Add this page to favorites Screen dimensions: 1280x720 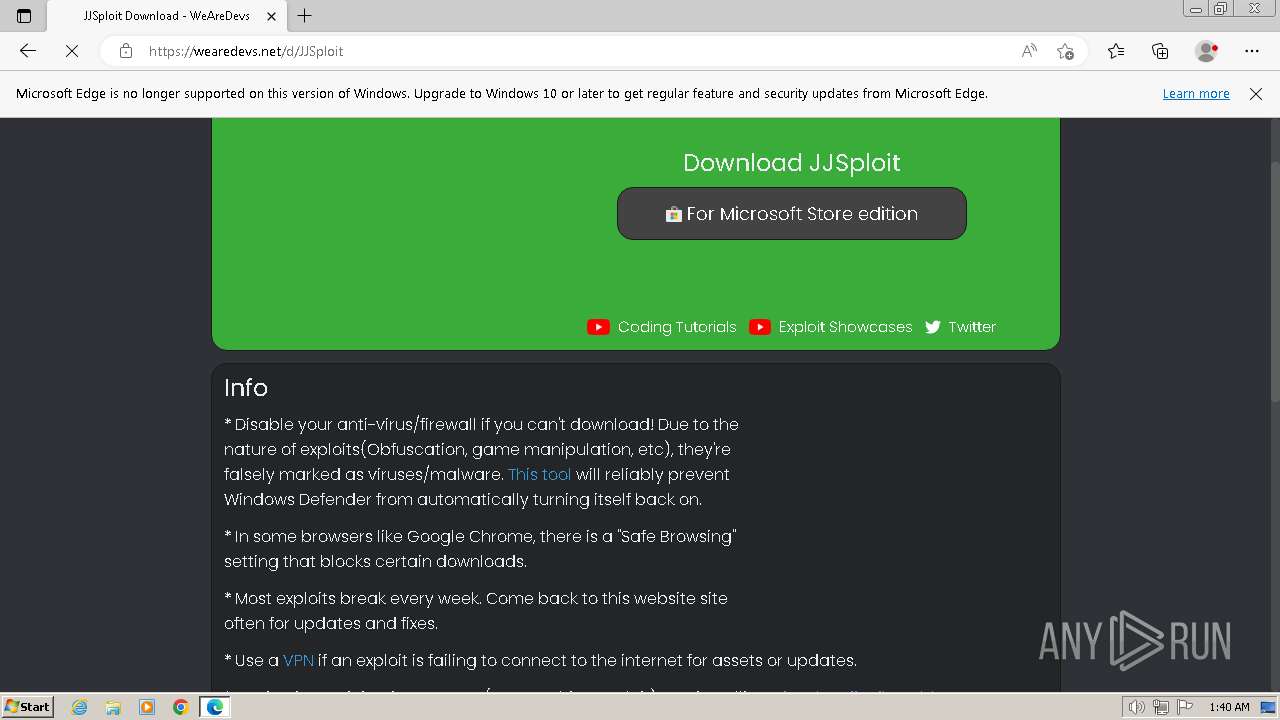pos(1065,51)
